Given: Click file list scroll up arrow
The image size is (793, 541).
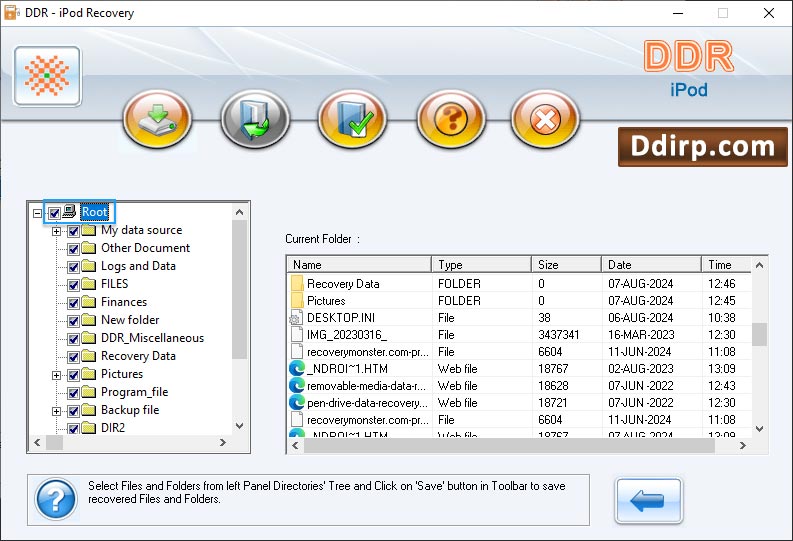Looking at the screenshot, I should pyautogui.click(x=759, y=265).
